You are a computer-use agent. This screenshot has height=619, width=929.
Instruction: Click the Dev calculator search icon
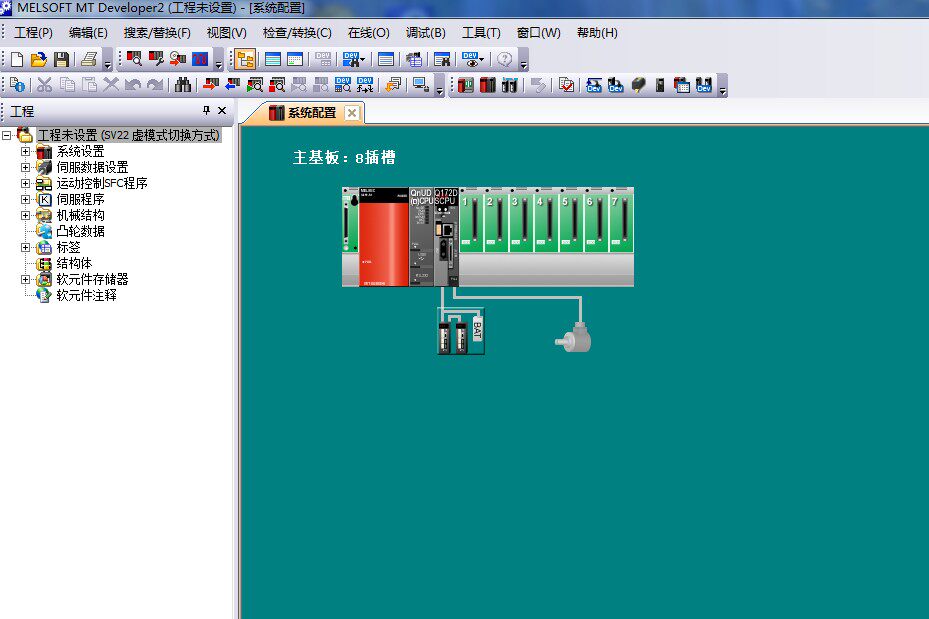pos(342,85)
